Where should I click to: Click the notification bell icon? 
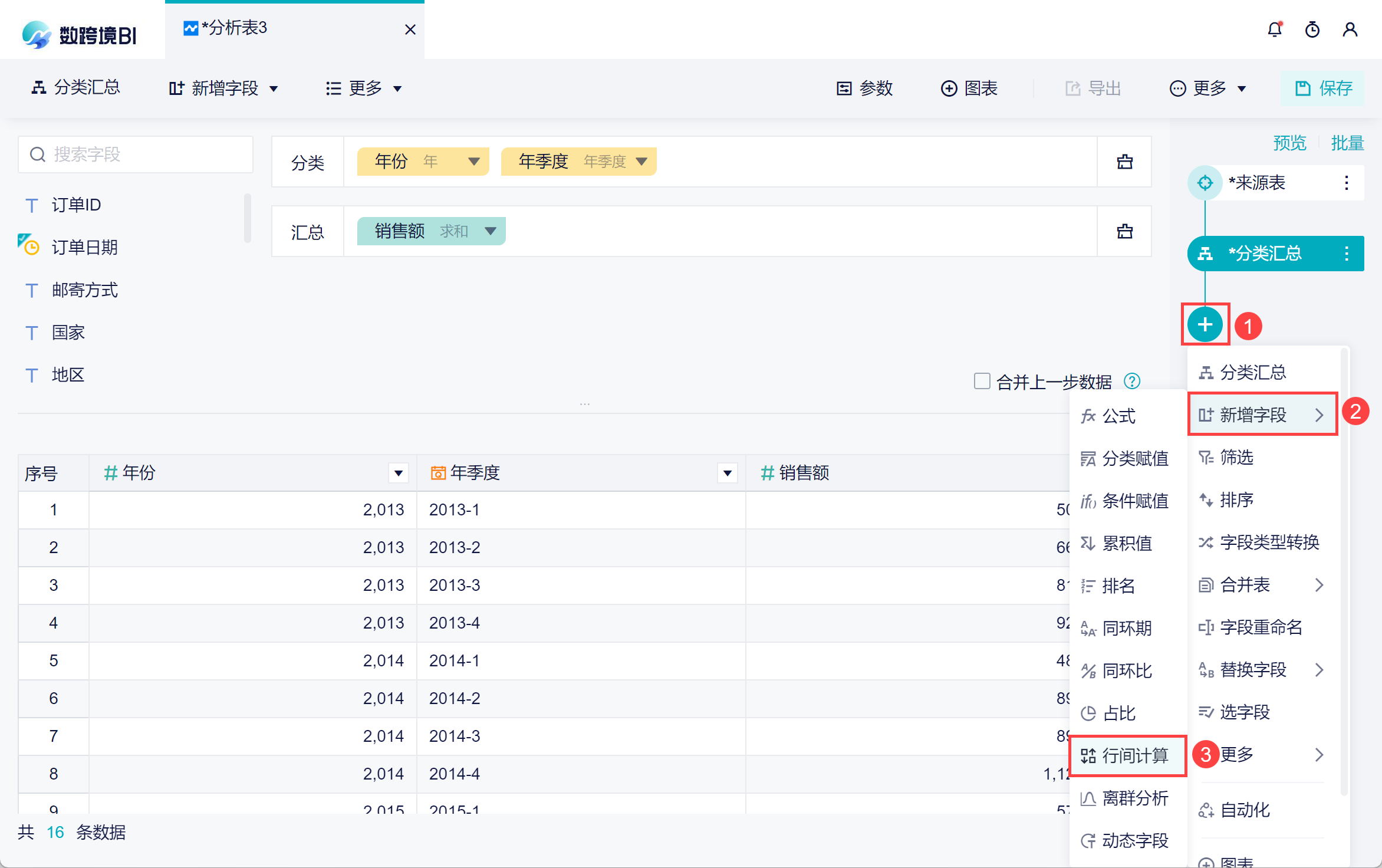tap(1275, 29)
